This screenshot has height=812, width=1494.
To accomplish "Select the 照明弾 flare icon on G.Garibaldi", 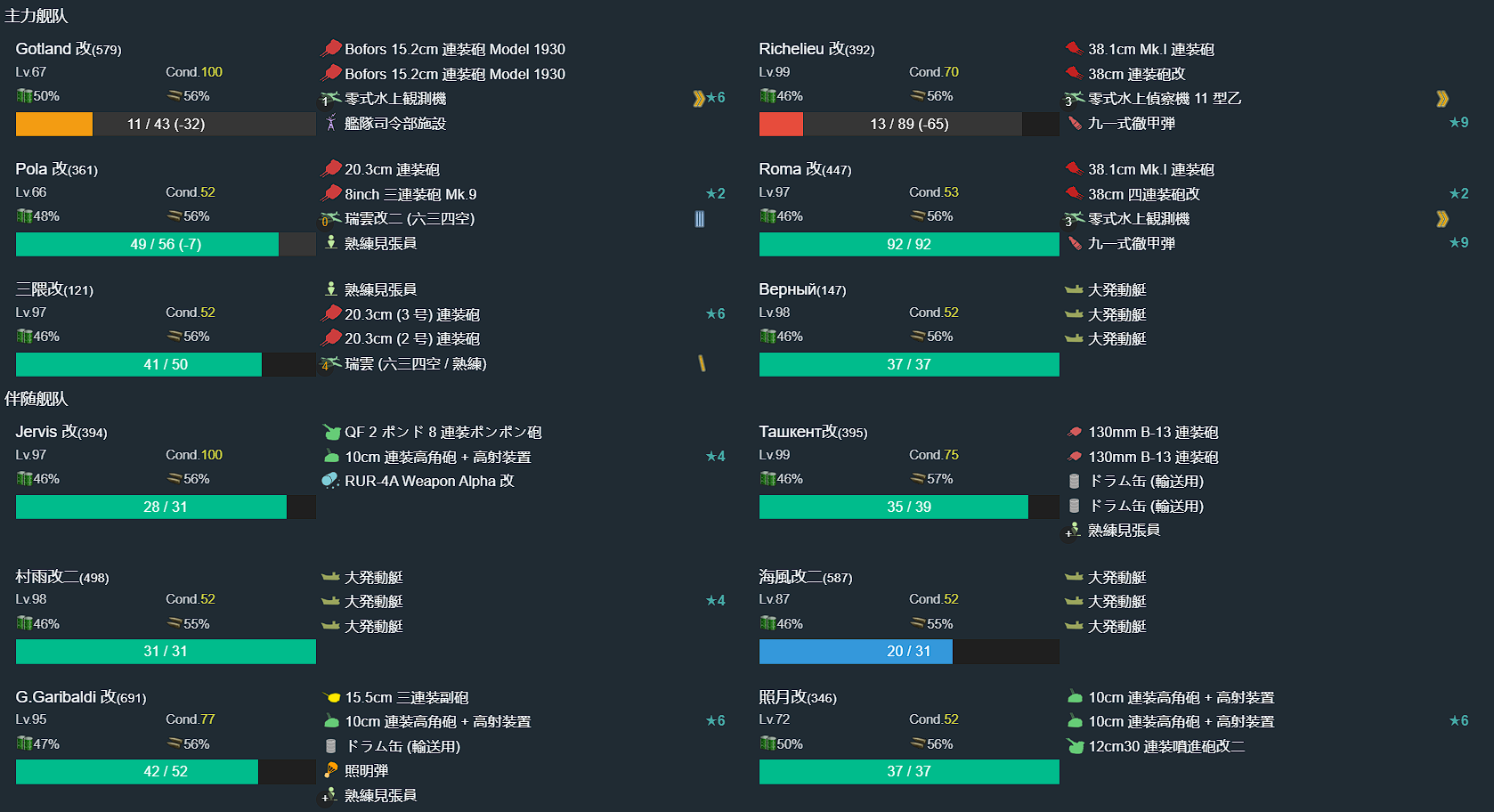I will click(x=330, y=771).
